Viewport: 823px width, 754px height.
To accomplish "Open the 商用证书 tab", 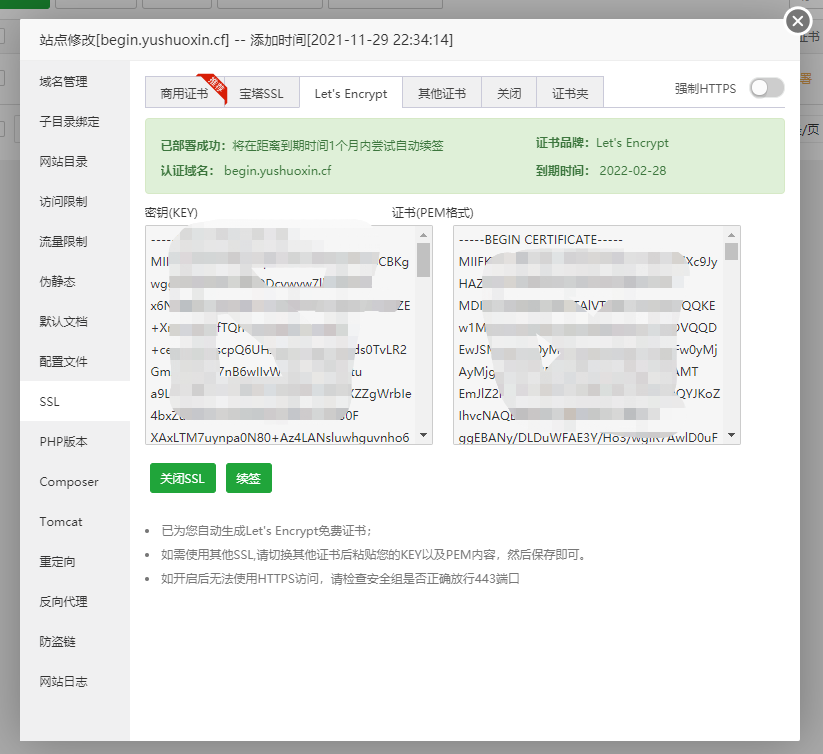I will [x=184, y=93].
